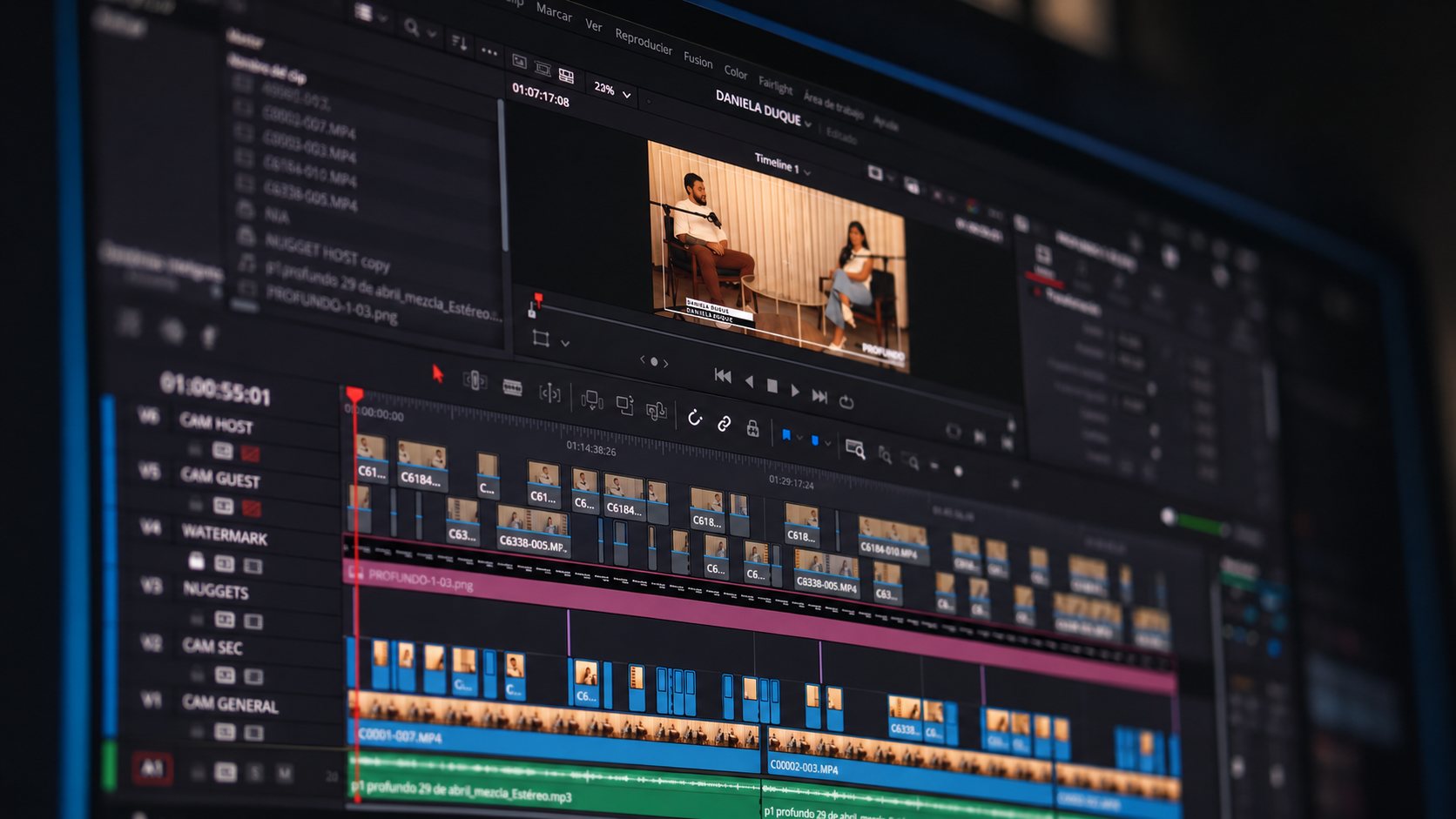This screenshot has width=1456, height=819.
Task: Open the flag color dropdown arrow
Action: pyautogui.click(x=799, y=438)
